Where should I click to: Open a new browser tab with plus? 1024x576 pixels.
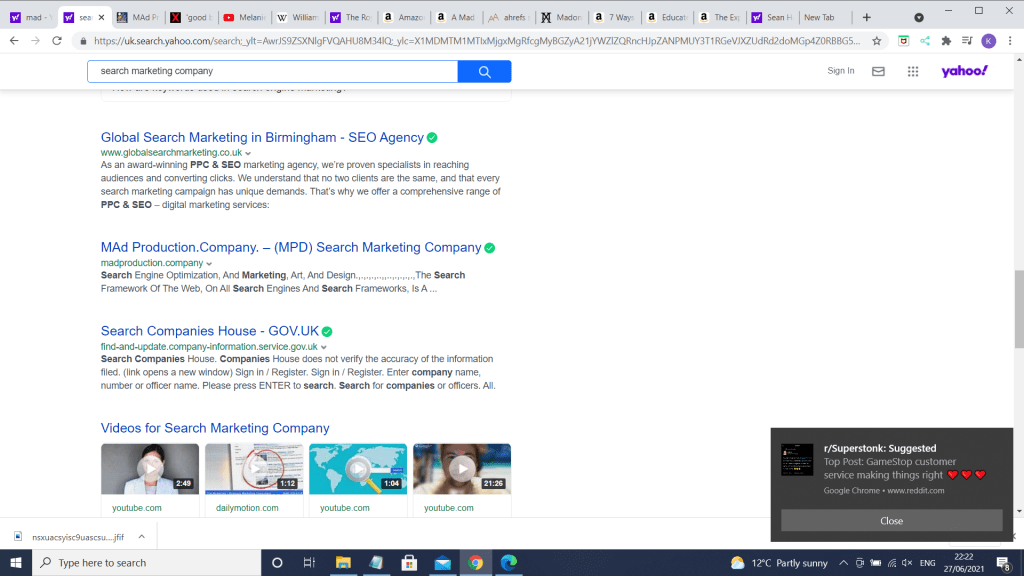(x=866, y=17)
